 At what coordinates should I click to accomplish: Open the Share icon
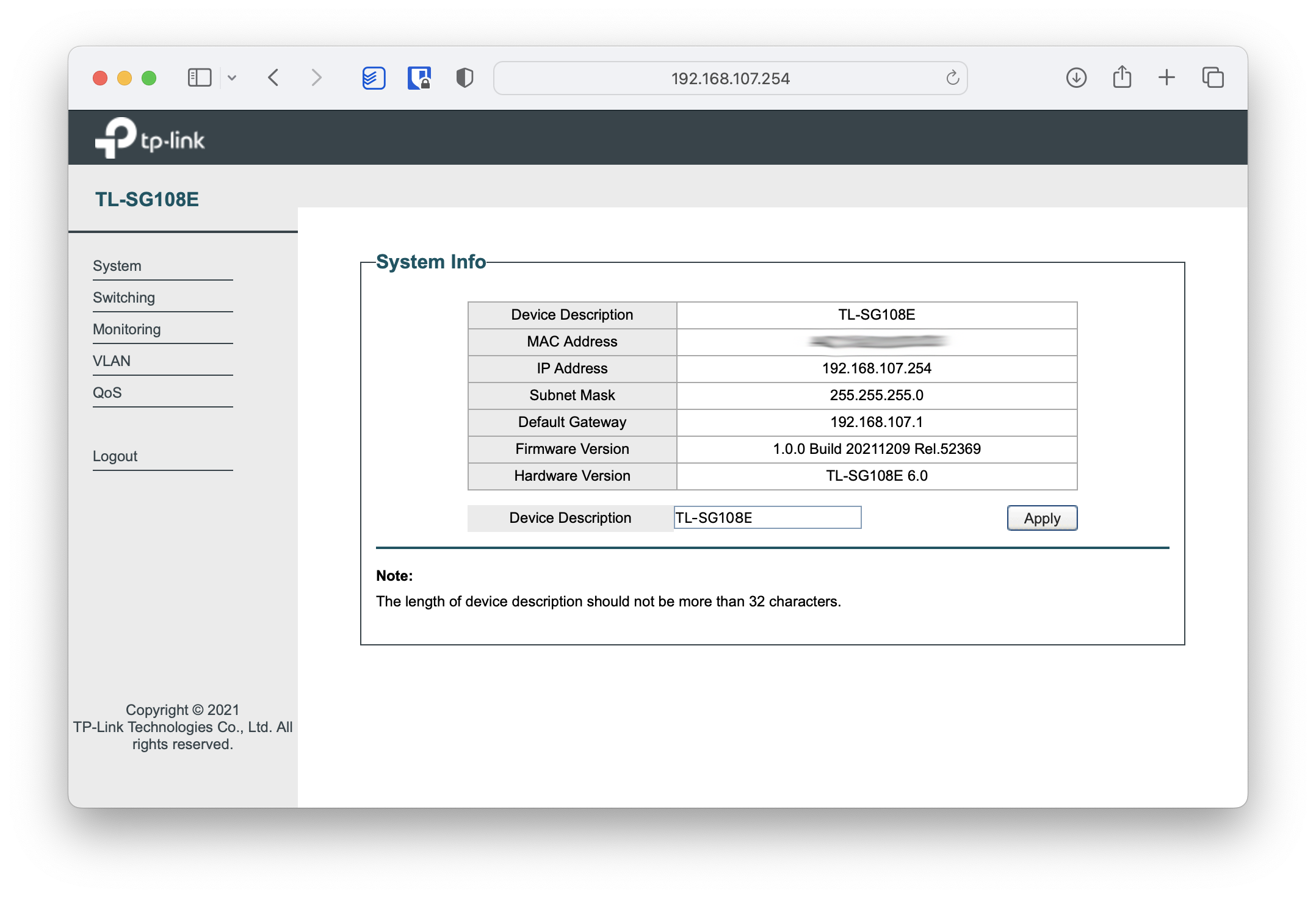tap(1122, 77)
